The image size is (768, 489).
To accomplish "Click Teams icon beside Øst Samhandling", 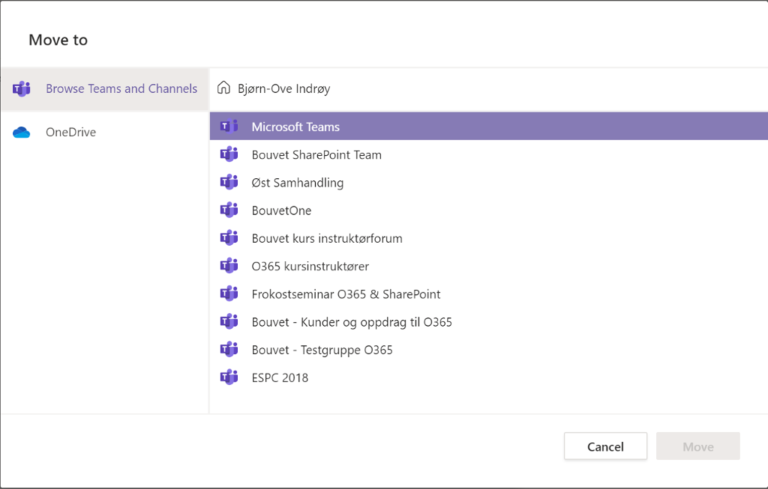I will pyautogui.click(x=229, y=182).
